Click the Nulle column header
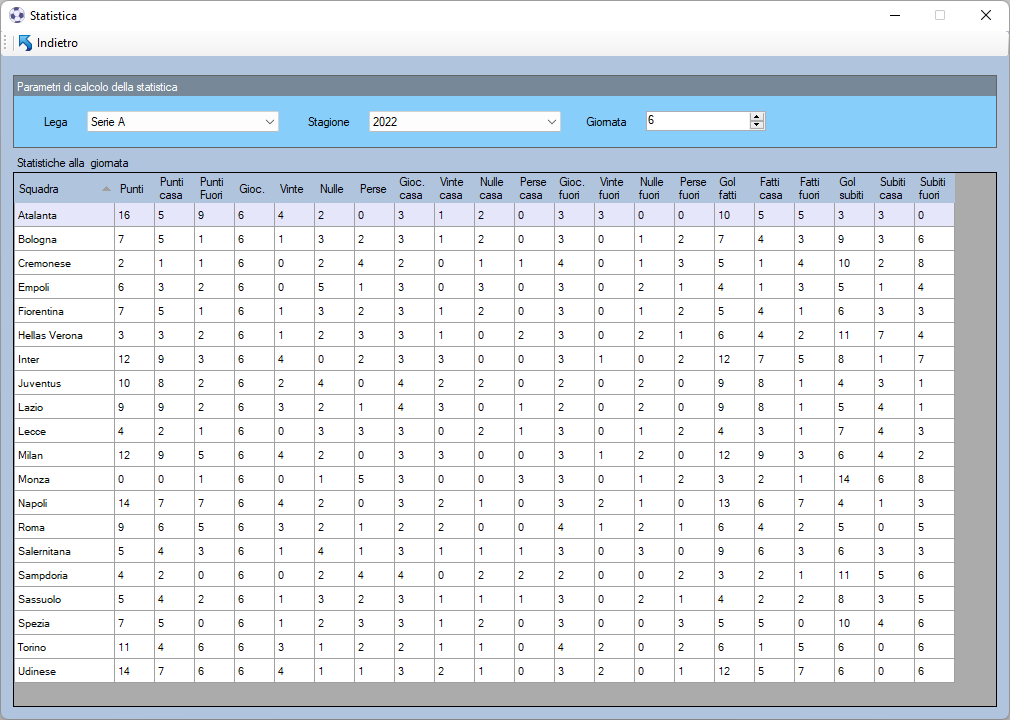Image resolution: width=1010 pixels, height=720 pixels. pos(334,189)
